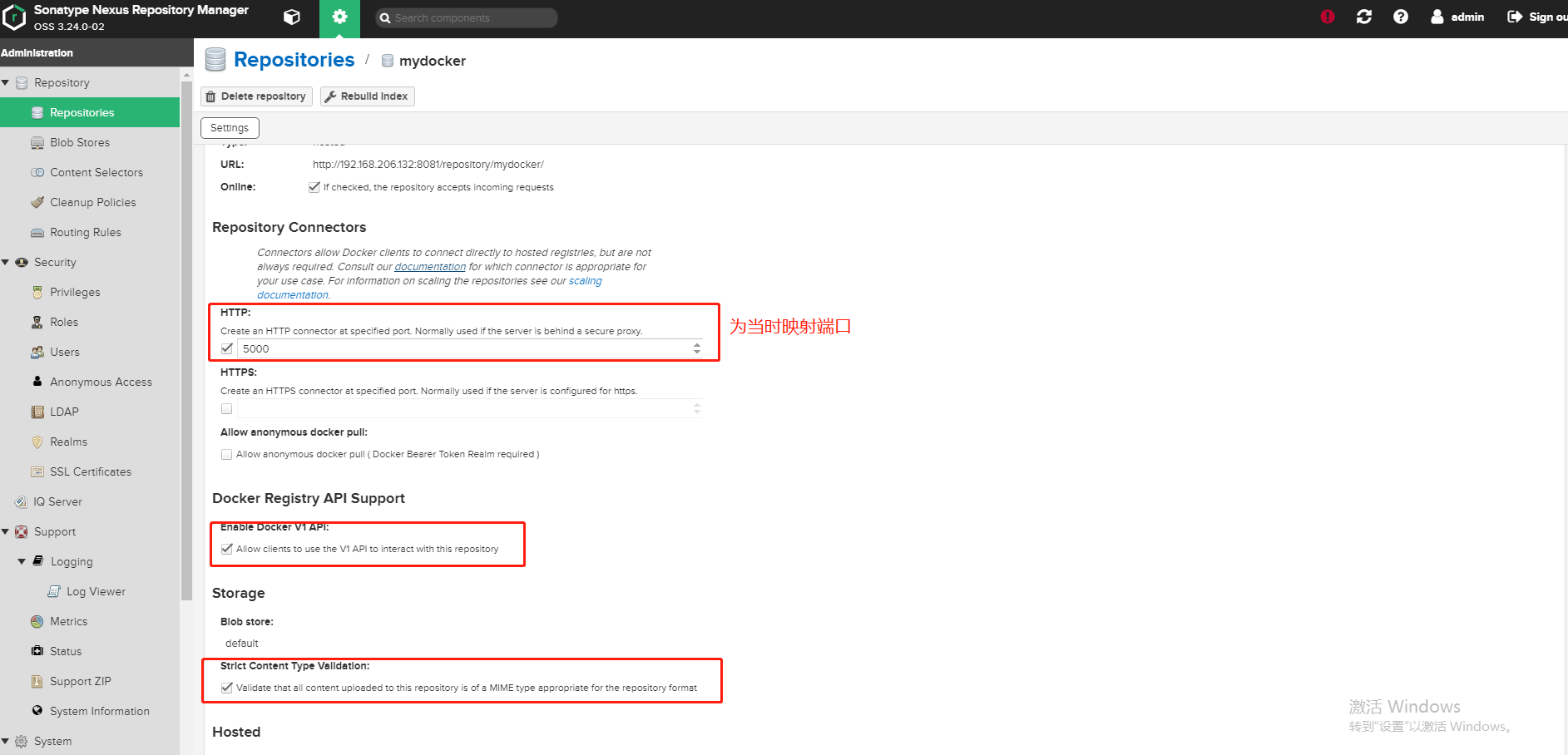Disable Strict Content Type Validation
The image size is (1568, 755).
[x=227, y=687]
